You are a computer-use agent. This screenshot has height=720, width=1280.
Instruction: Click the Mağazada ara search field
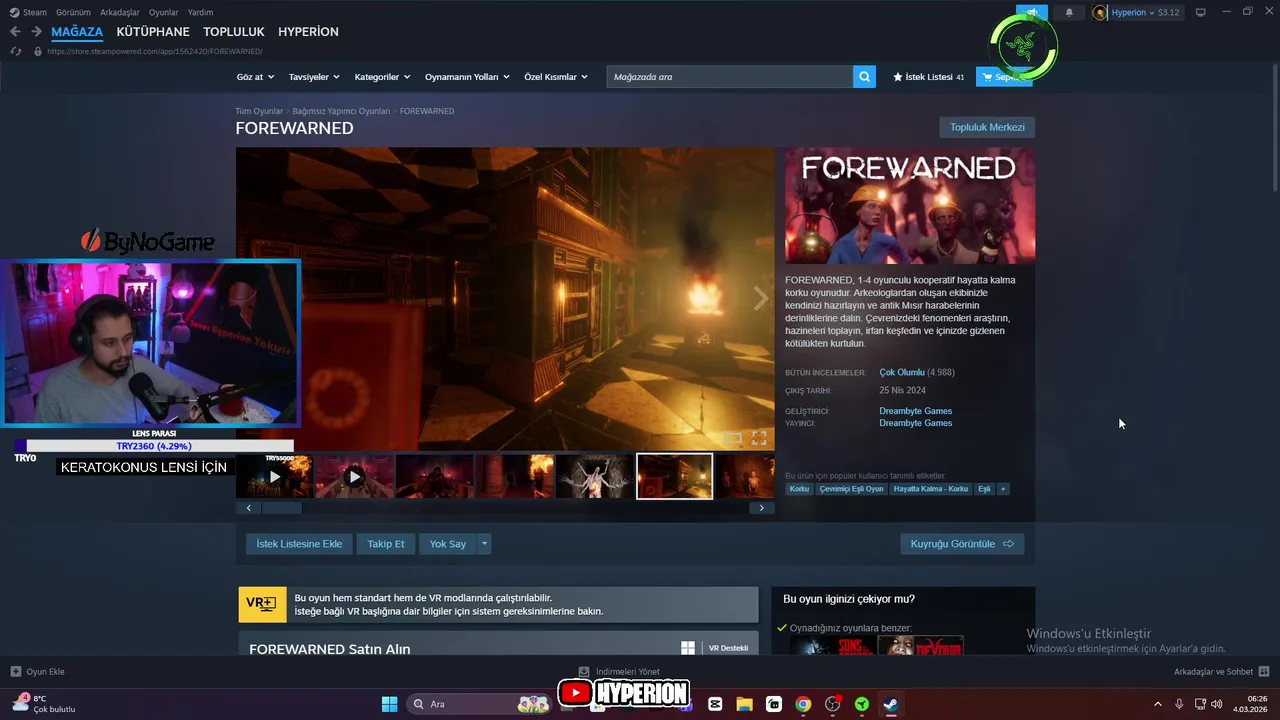point(730,77)
